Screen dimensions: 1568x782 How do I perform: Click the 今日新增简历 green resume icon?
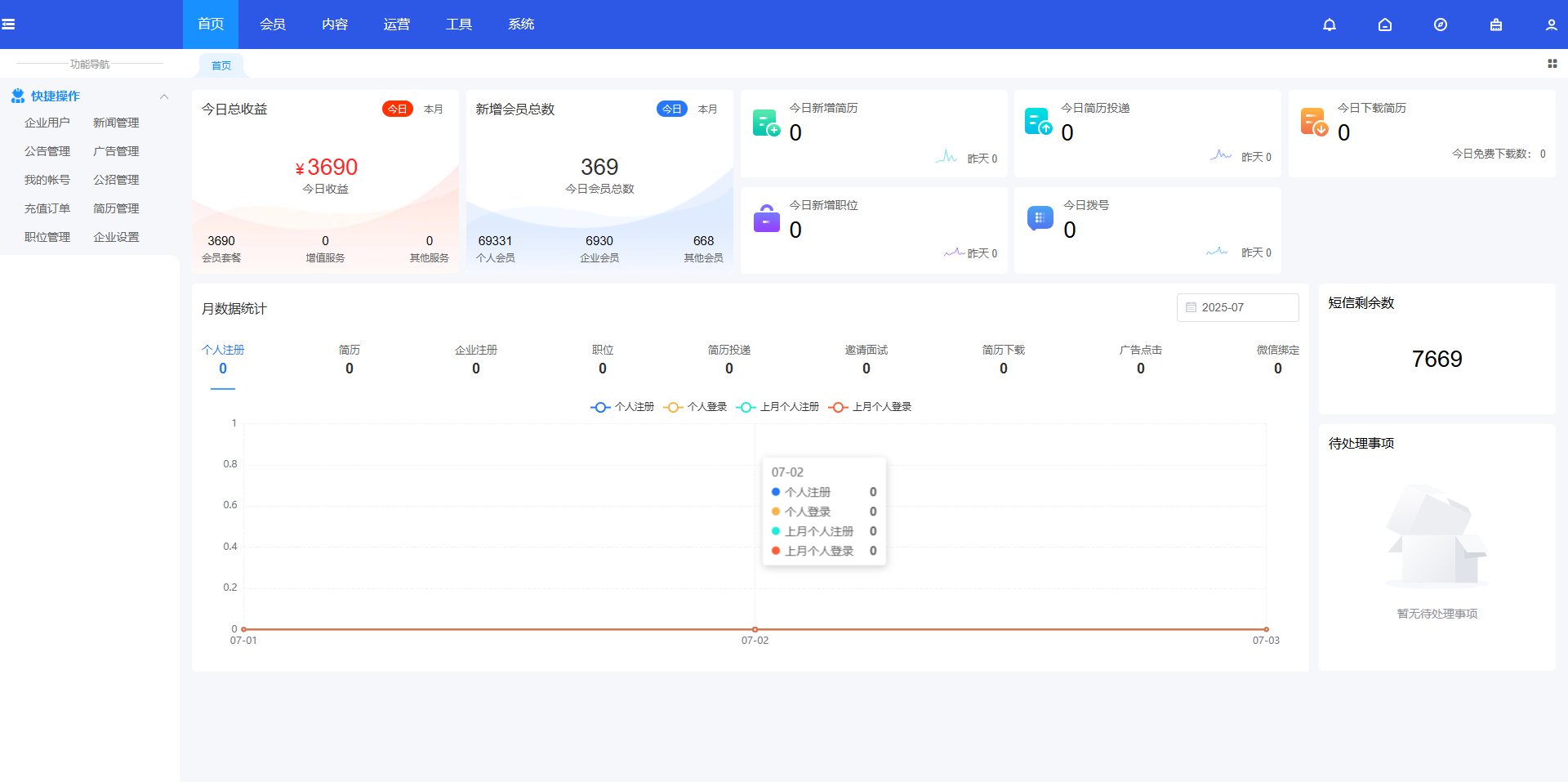766,123
